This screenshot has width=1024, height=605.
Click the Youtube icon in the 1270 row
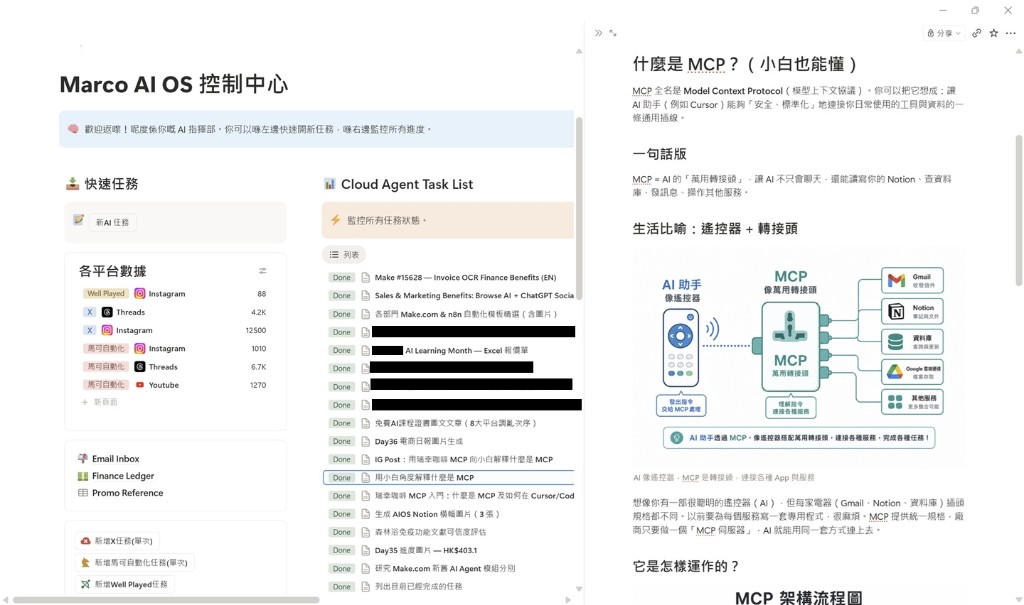[140, 385]
